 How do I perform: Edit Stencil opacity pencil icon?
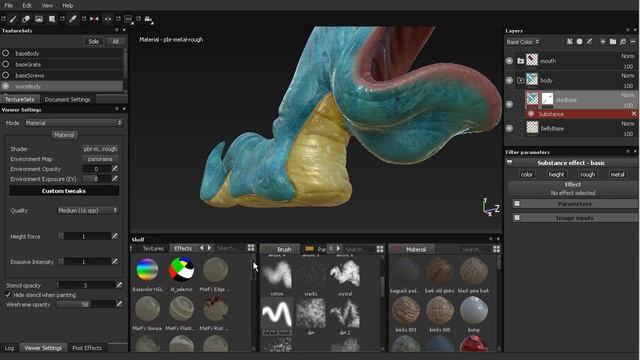coord(119,285)
